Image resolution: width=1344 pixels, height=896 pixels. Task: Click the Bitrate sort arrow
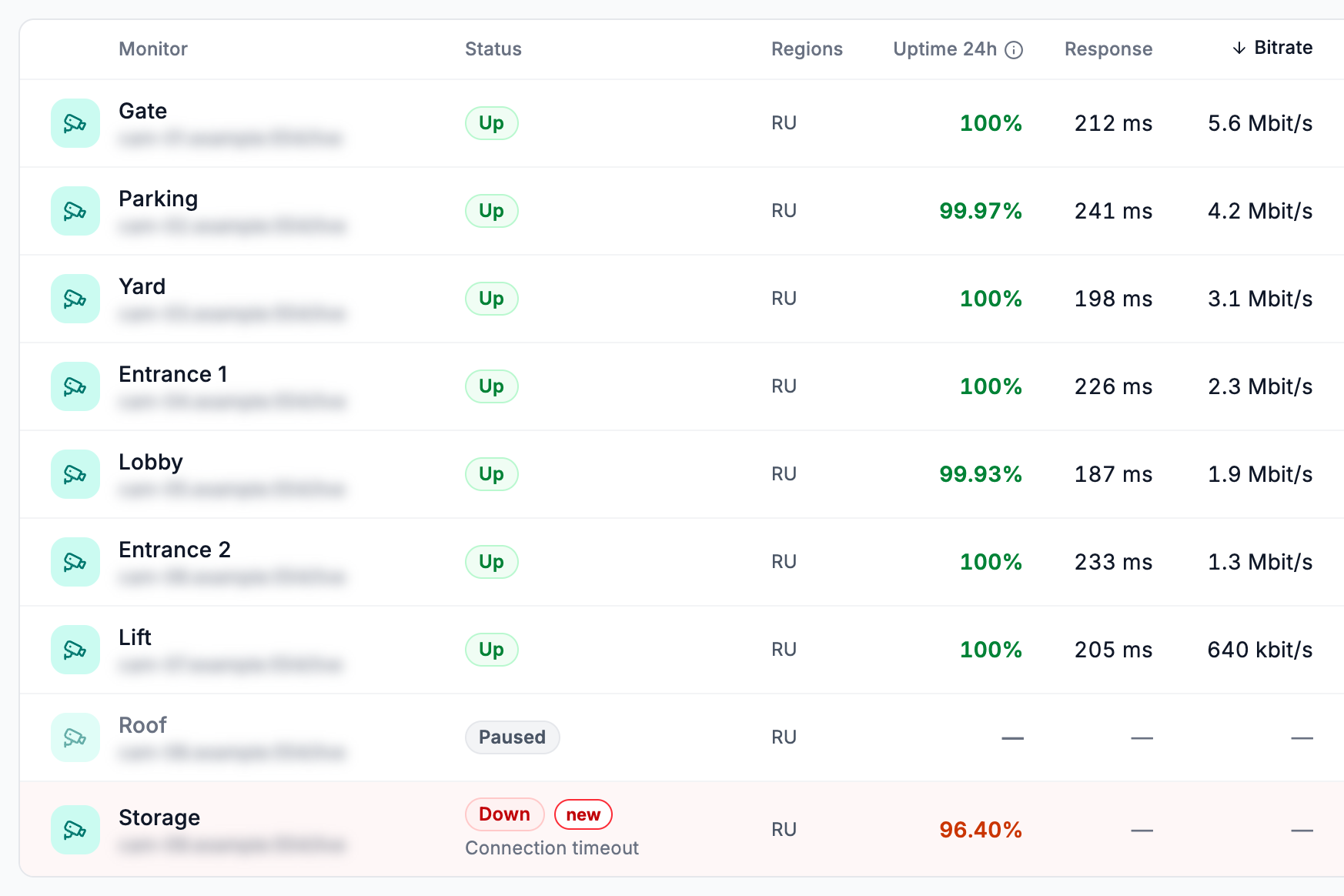pyautogui.click(x=1239, y=48)
